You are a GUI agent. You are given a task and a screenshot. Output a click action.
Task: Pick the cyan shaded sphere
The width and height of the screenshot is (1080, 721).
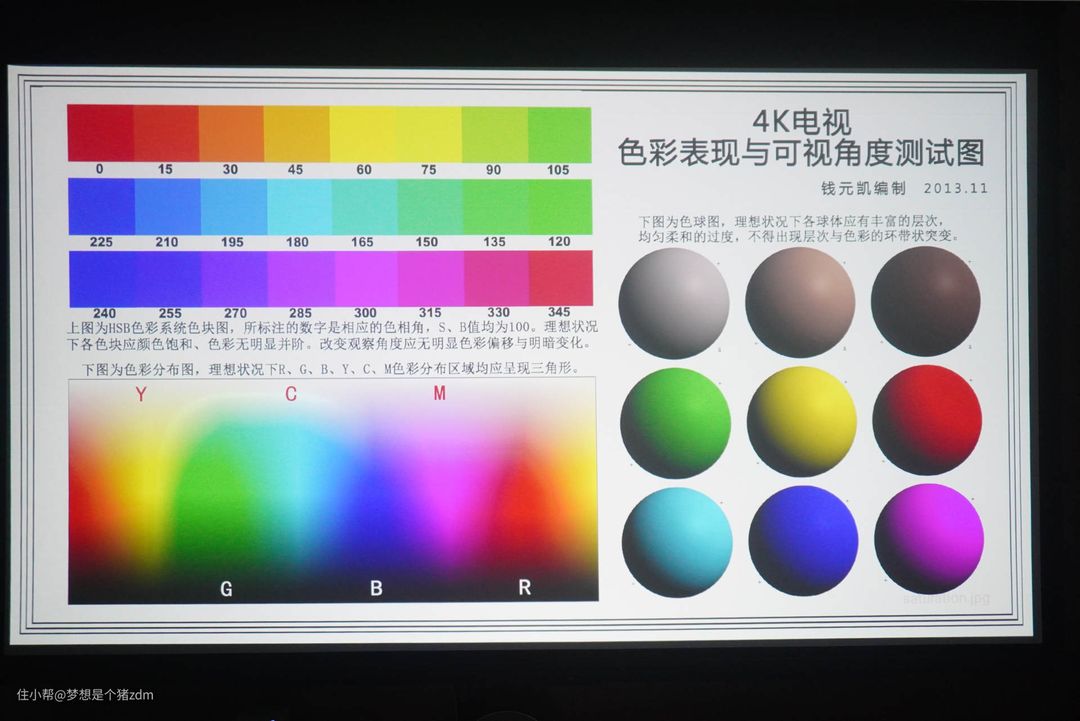point(676,542)
